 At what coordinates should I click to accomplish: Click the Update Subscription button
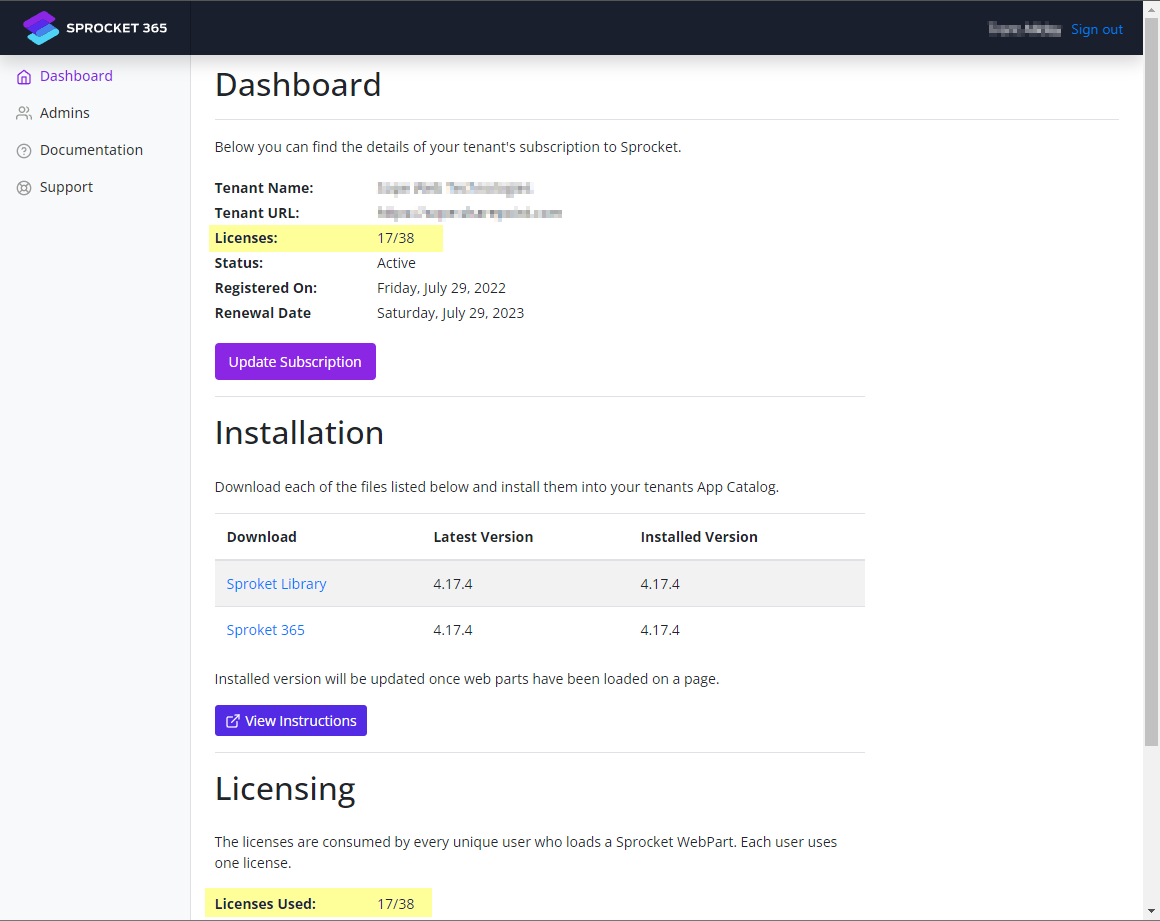pyautogui.click(x=295, y=362)
